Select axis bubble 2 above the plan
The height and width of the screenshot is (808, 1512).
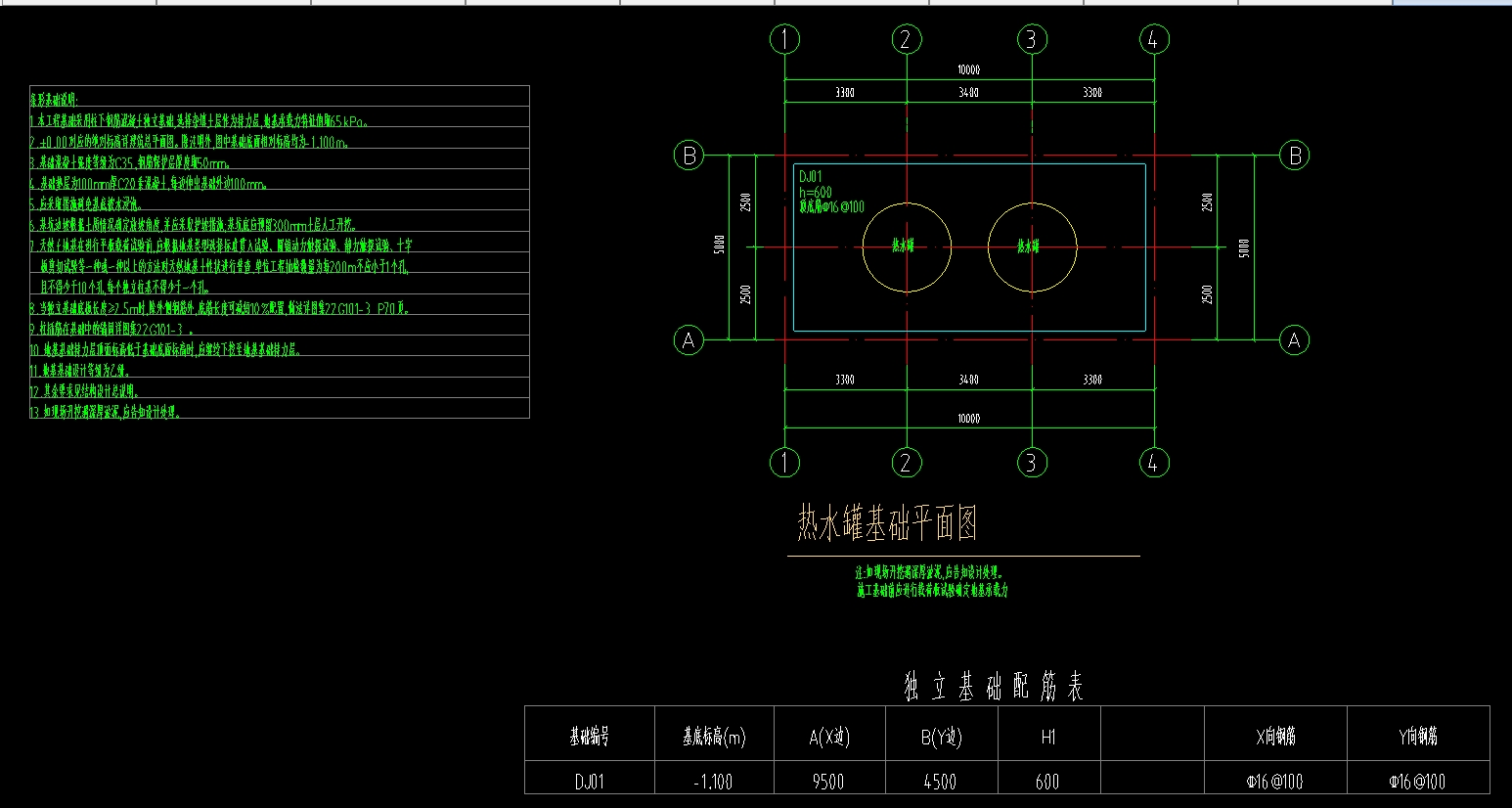coord(907,39)
